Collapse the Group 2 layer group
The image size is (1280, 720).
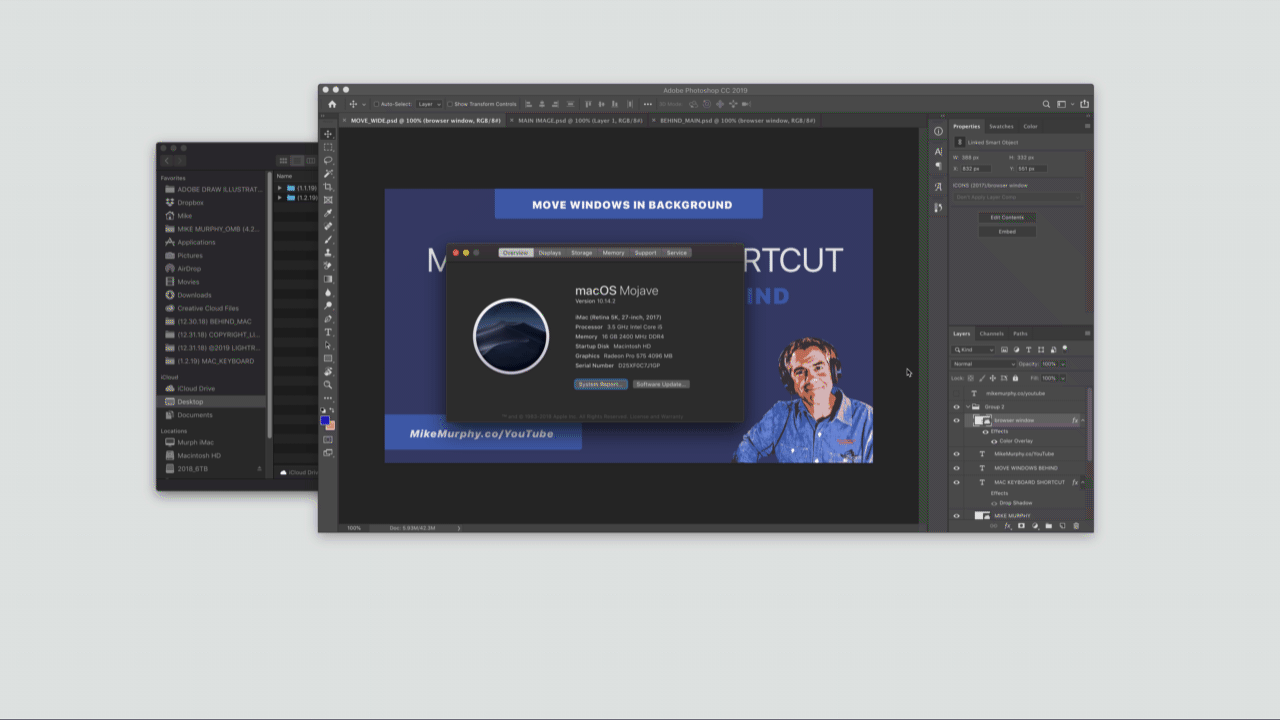[x=967, y=407]
